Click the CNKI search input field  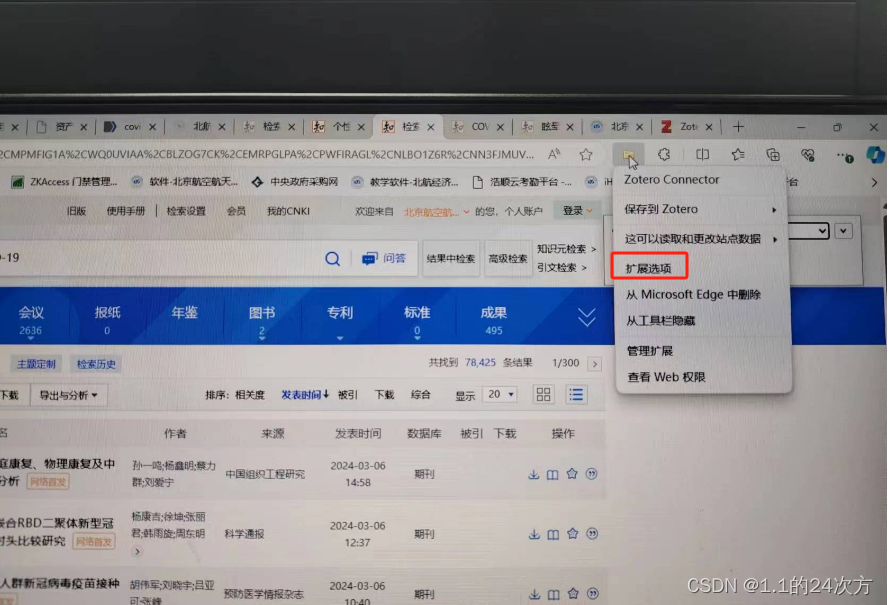pyautogui.click(x=159, y=258)
